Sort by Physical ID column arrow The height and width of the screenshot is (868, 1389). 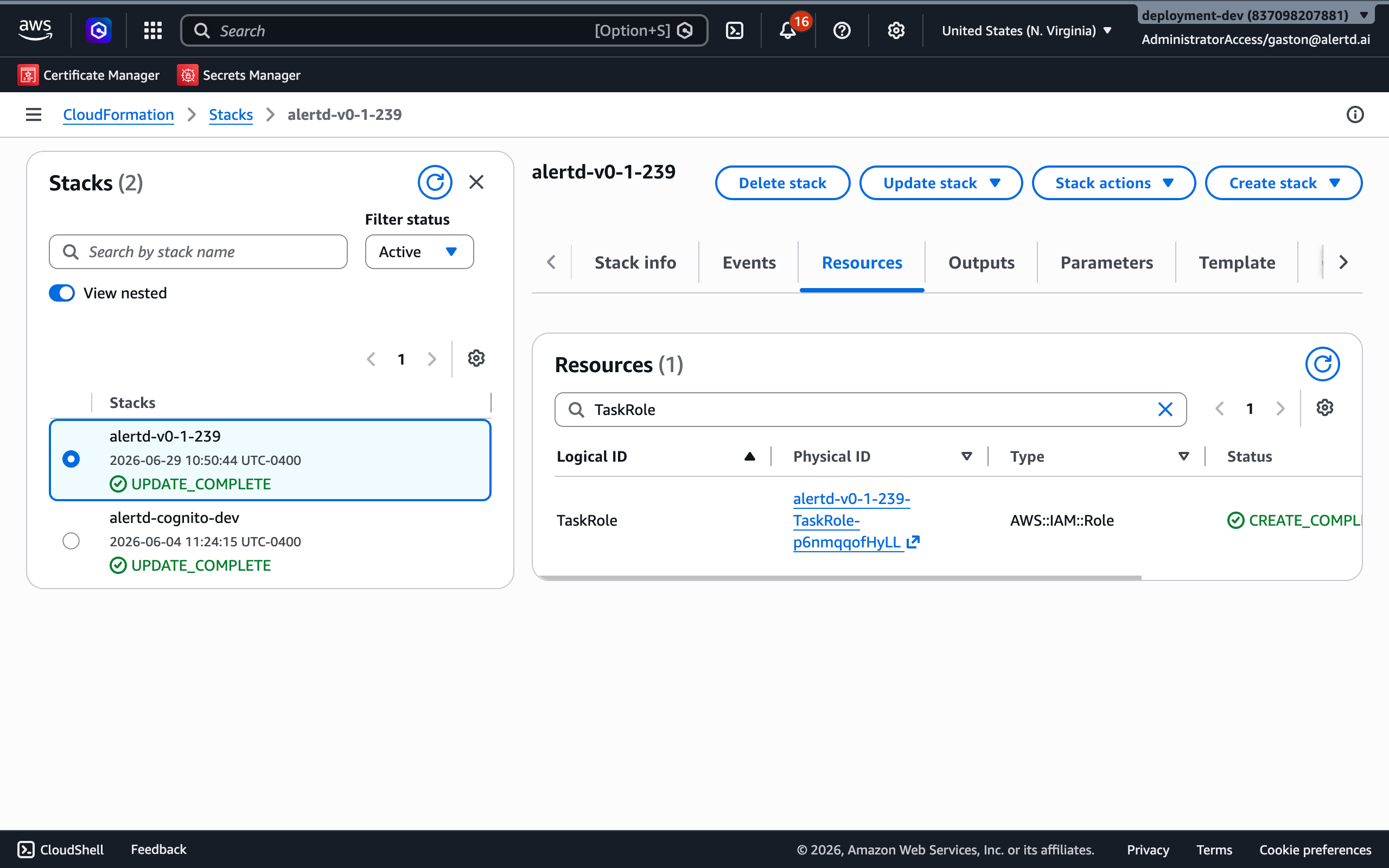[x=966, y=456]
